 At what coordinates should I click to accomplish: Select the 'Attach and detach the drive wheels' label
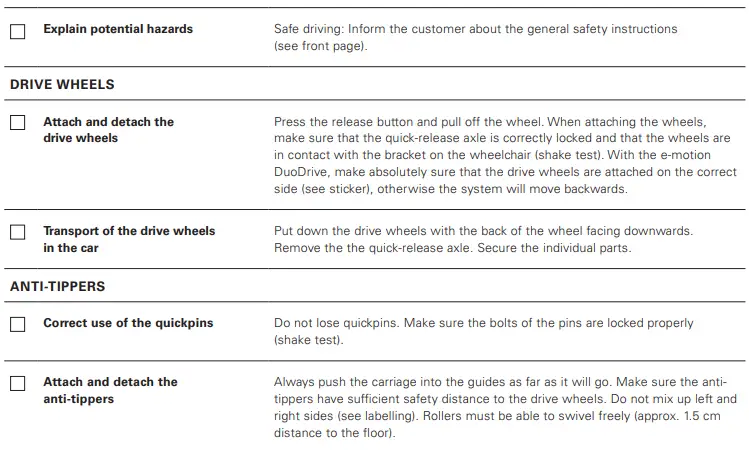[108, 130]
